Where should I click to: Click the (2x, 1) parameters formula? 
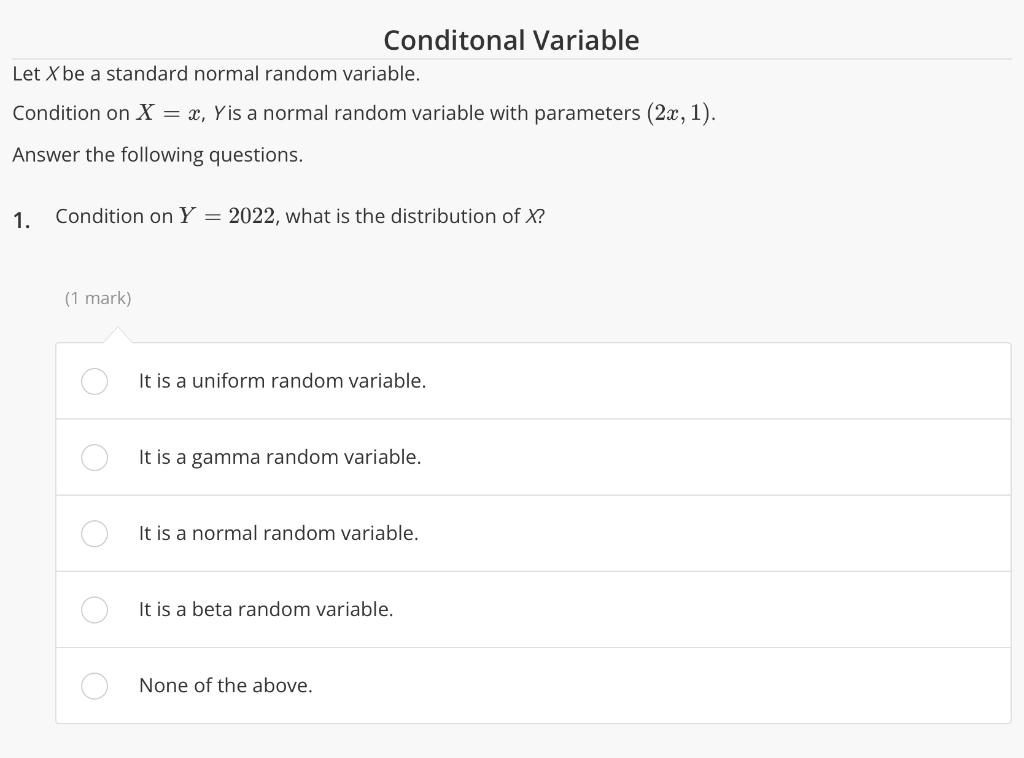coord(680,113)
